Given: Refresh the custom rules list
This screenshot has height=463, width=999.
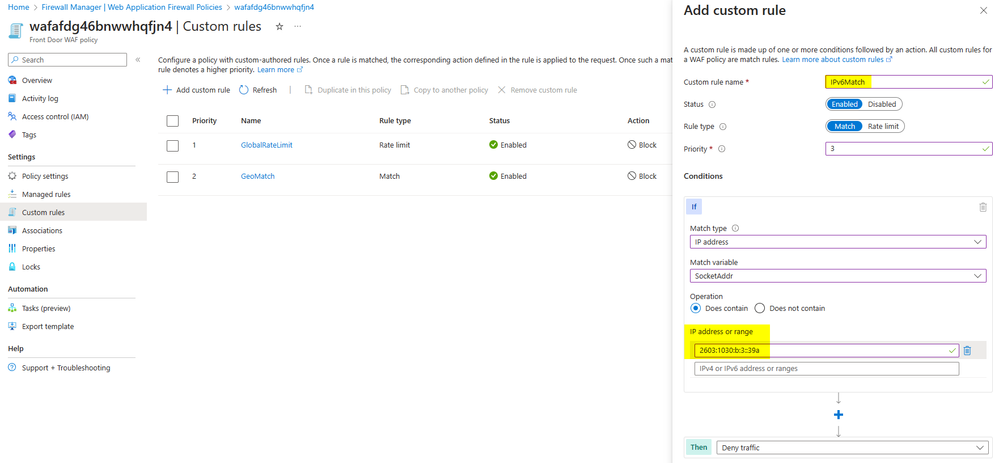Looking at the screenshot, I should coord(258,90).
